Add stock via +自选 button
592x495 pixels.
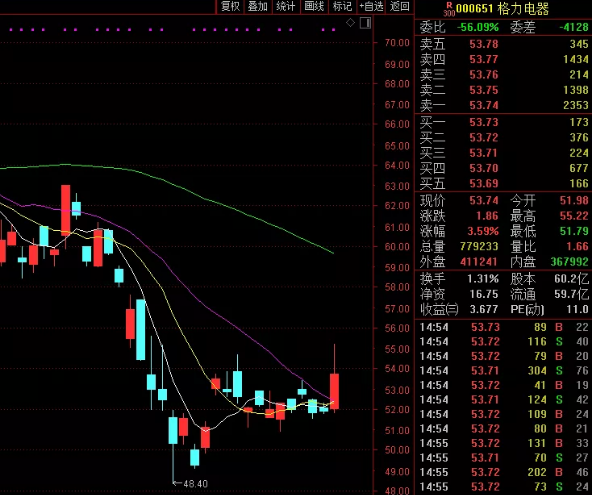[371, 6]
